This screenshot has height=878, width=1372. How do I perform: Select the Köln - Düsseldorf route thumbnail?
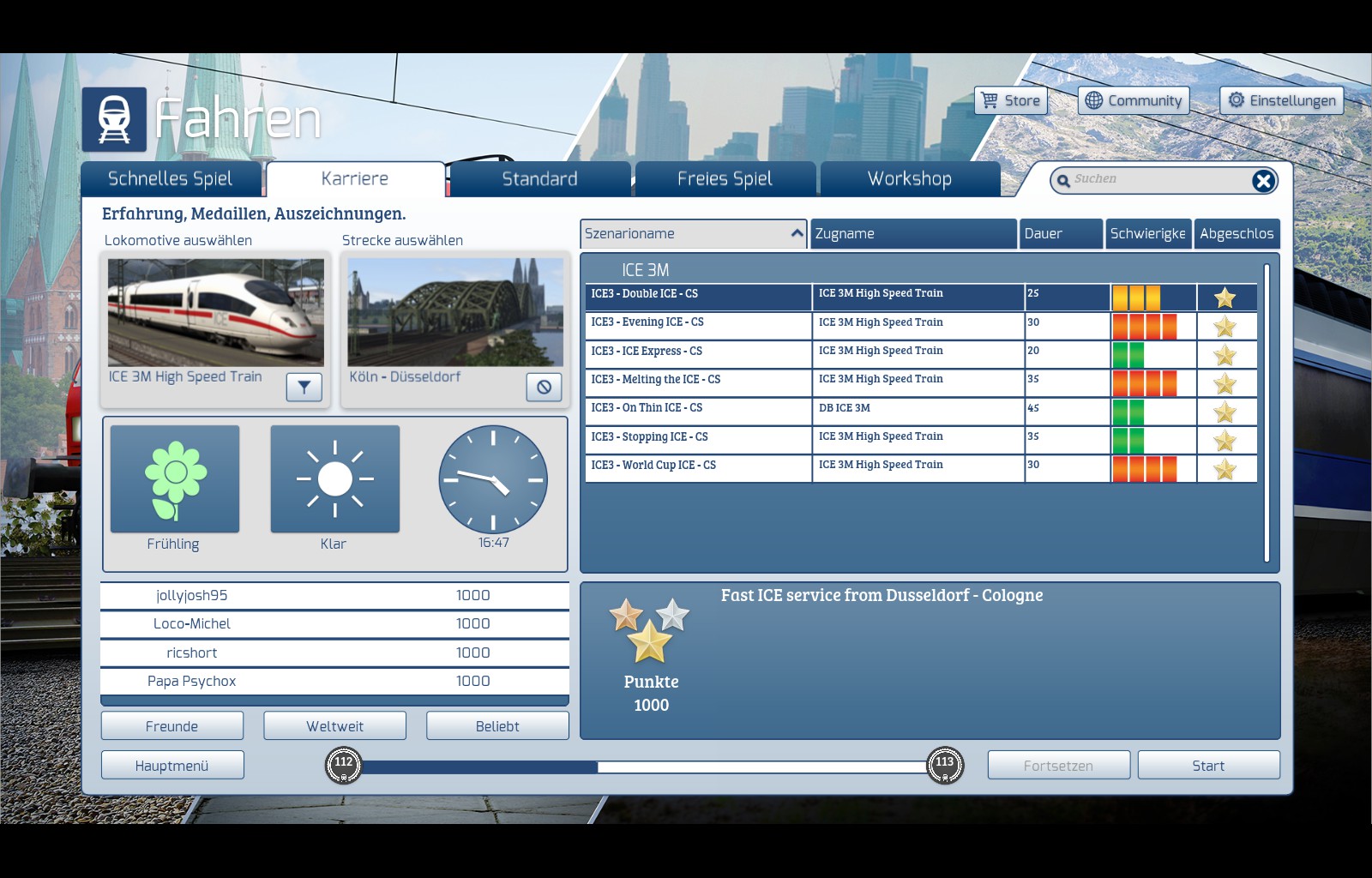(455, 313)
